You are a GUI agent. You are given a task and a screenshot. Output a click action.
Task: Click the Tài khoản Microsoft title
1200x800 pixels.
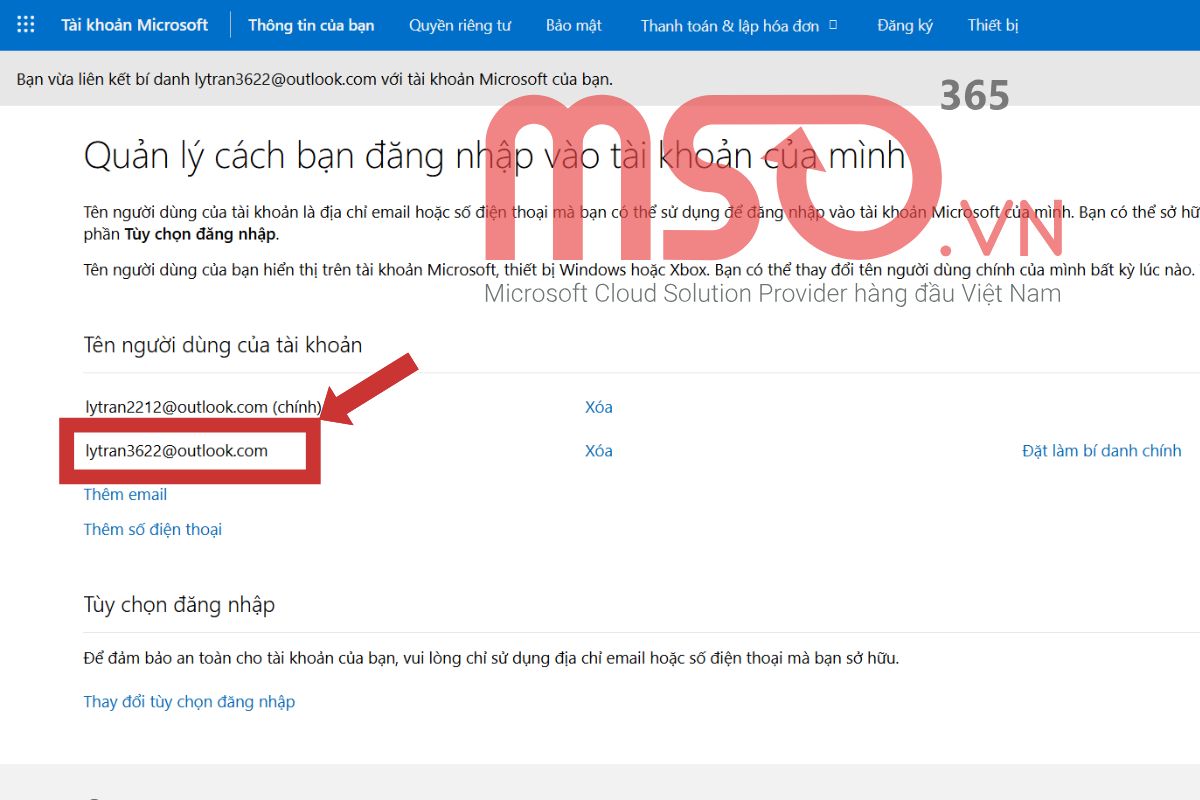coord(135,25)
